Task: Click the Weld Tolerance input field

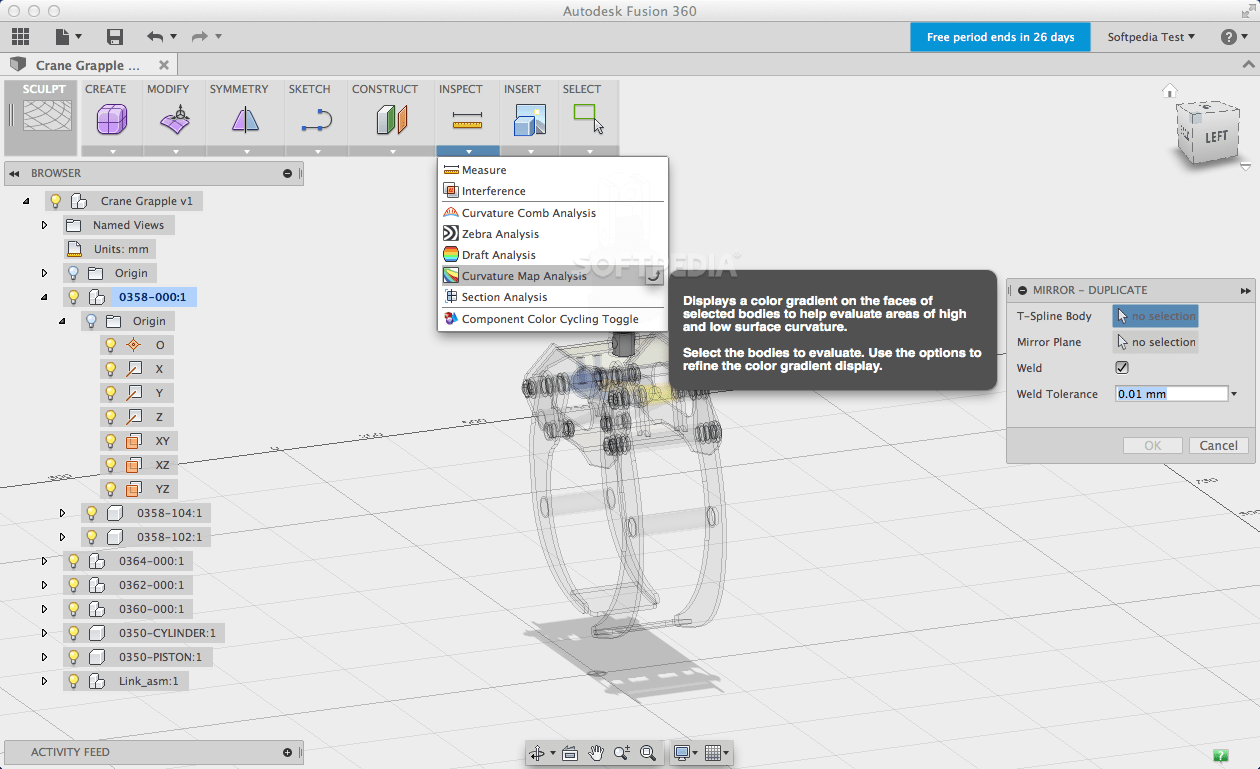Action: point(1171,394)
